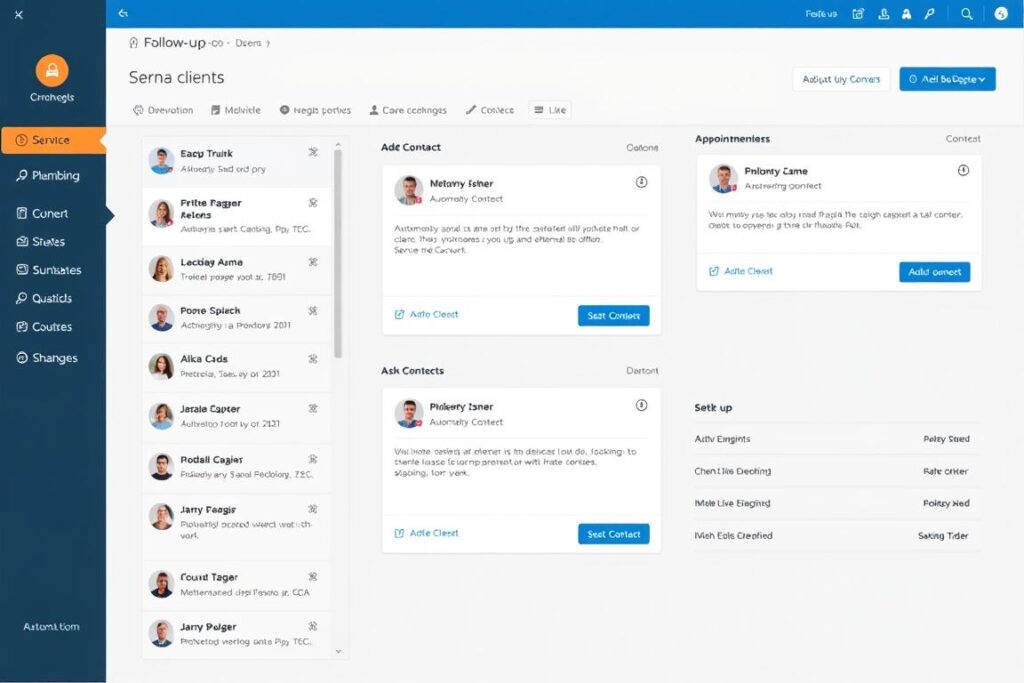Open the profile avatar icon at top right

(x=1001, y=14)
